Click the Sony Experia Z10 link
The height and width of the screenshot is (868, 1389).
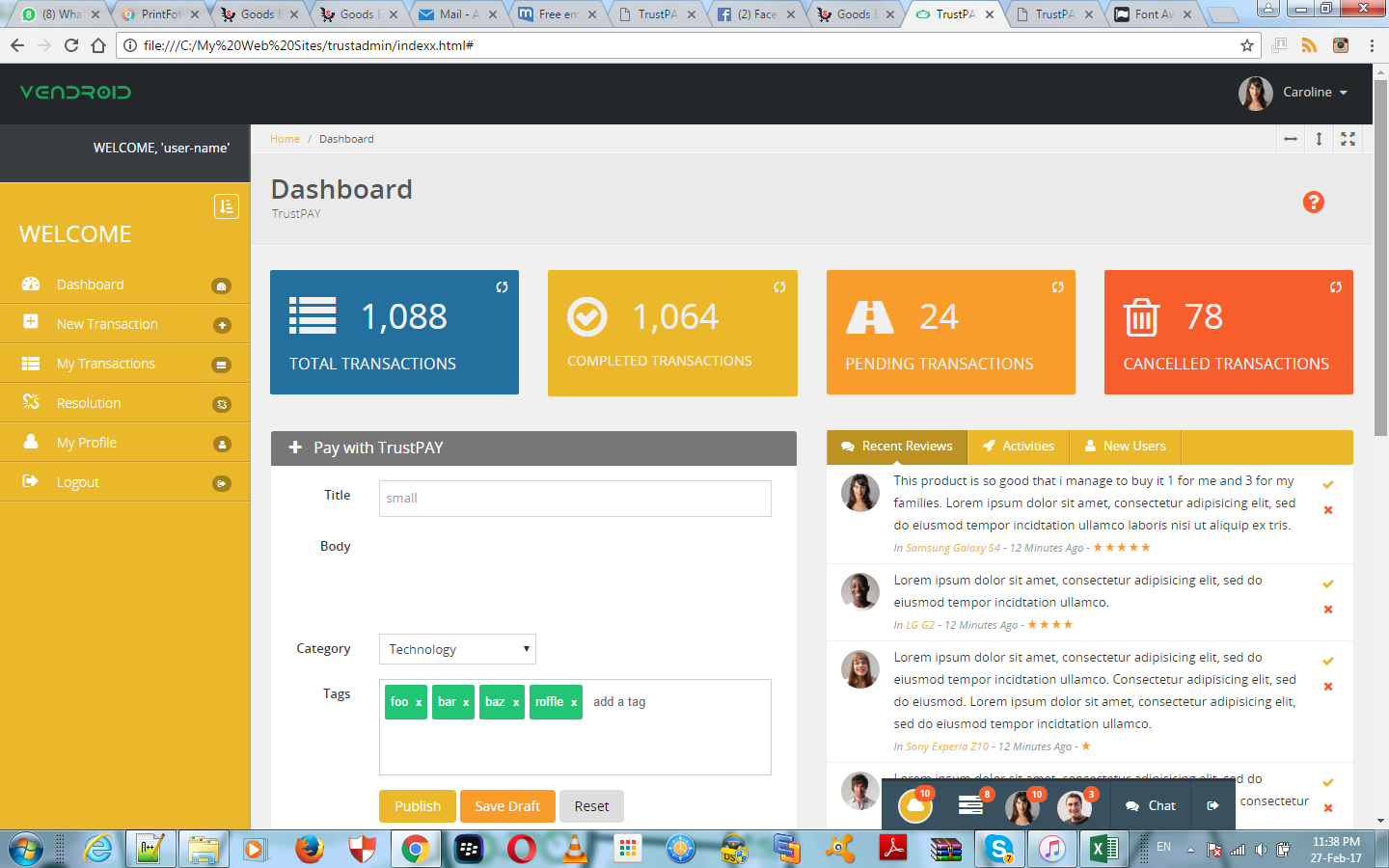[x=946, y=746]
